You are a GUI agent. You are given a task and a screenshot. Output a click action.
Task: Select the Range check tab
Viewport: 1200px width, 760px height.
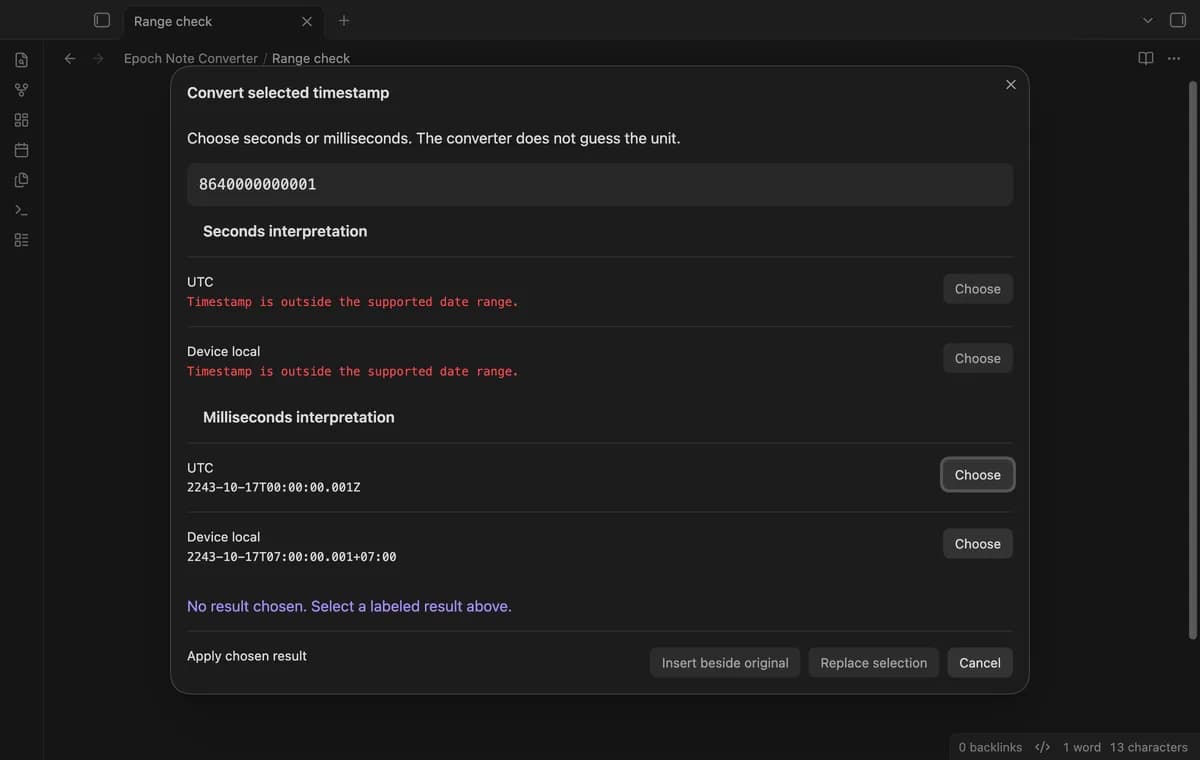tap(222, 21)
